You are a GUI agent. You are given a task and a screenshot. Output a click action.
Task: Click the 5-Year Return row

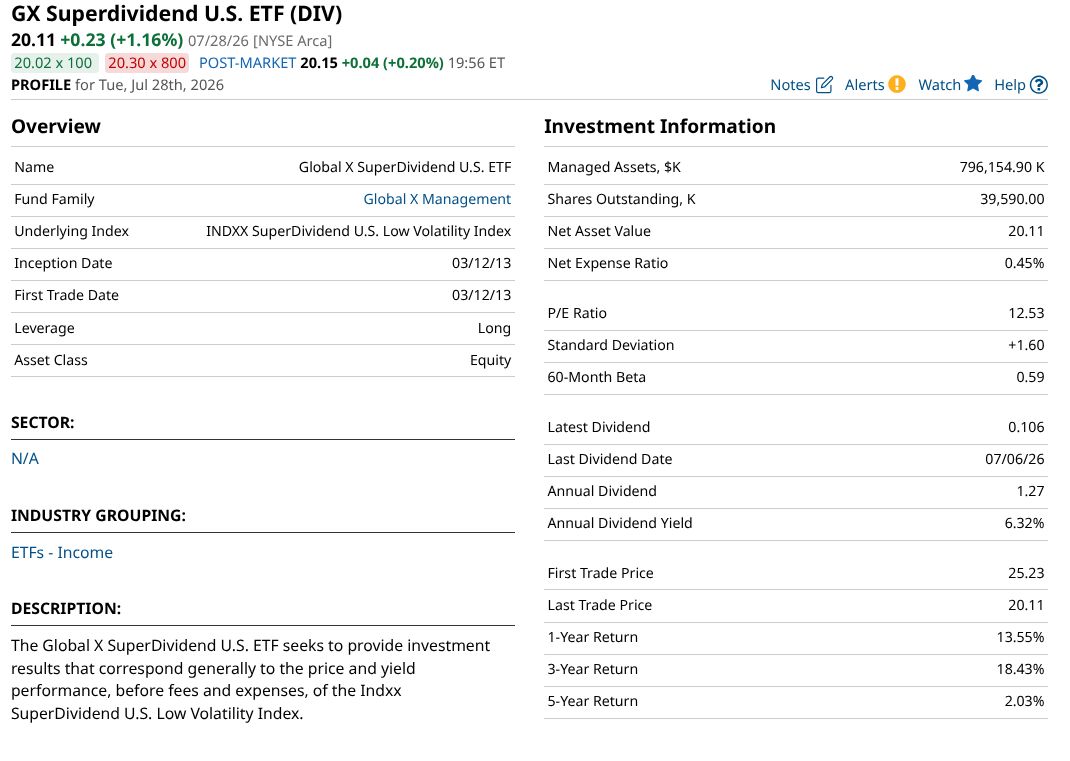pyautogui.click(x=796, y=702)
